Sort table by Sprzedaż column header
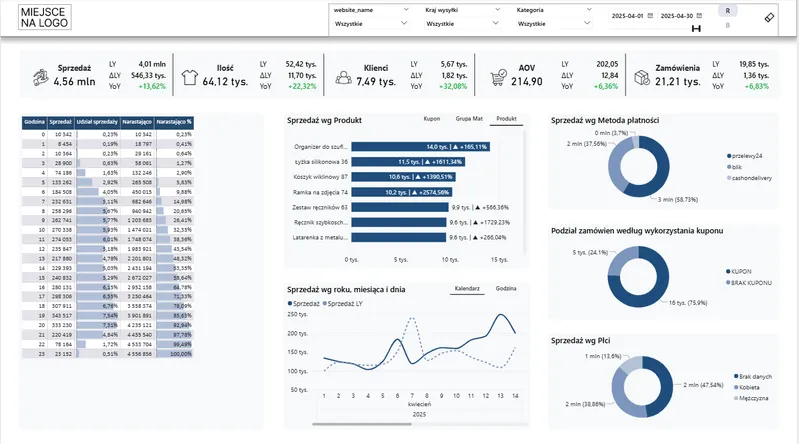This screenshot has height=444, width=799. tap(61, 122)
